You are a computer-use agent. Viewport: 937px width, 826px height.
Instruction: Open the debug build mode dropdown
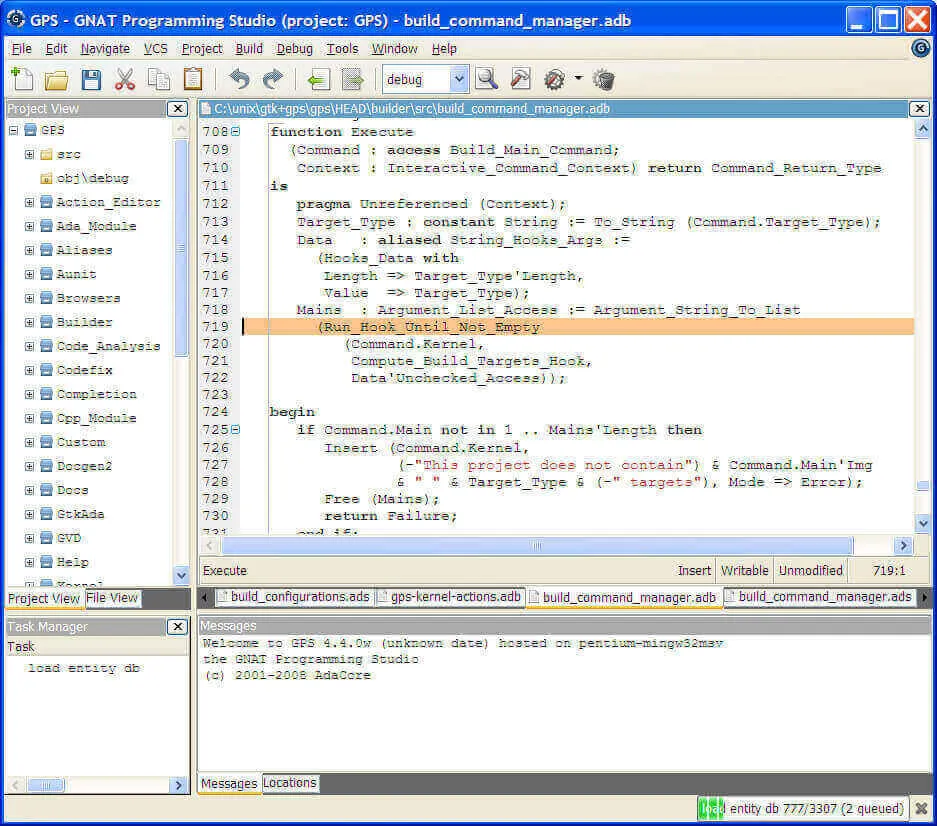tap(458, 79)
